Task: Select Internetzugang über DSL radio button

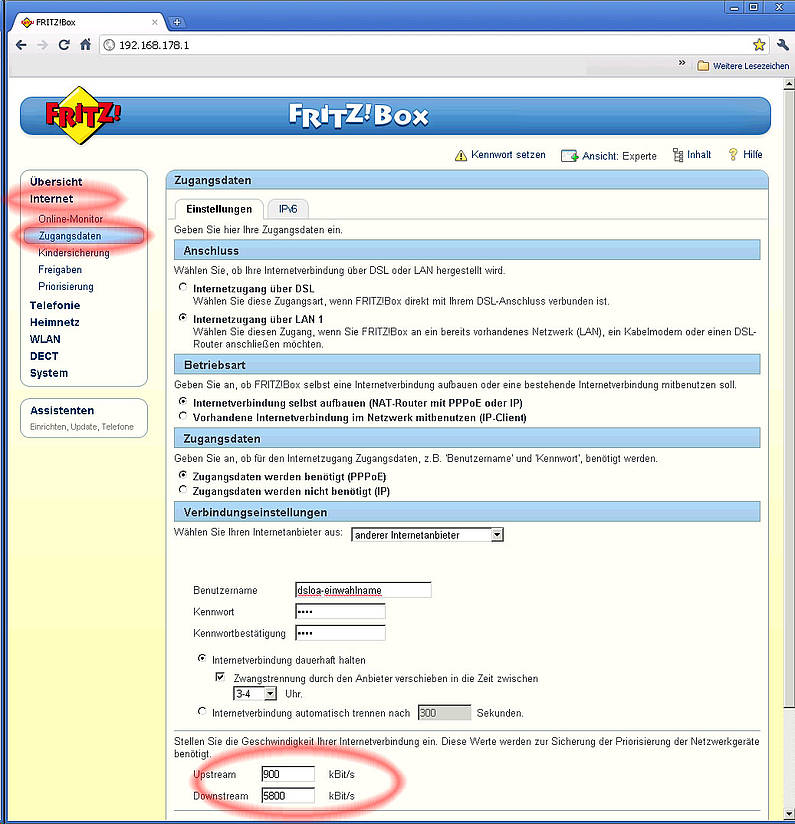Action: 183,287
